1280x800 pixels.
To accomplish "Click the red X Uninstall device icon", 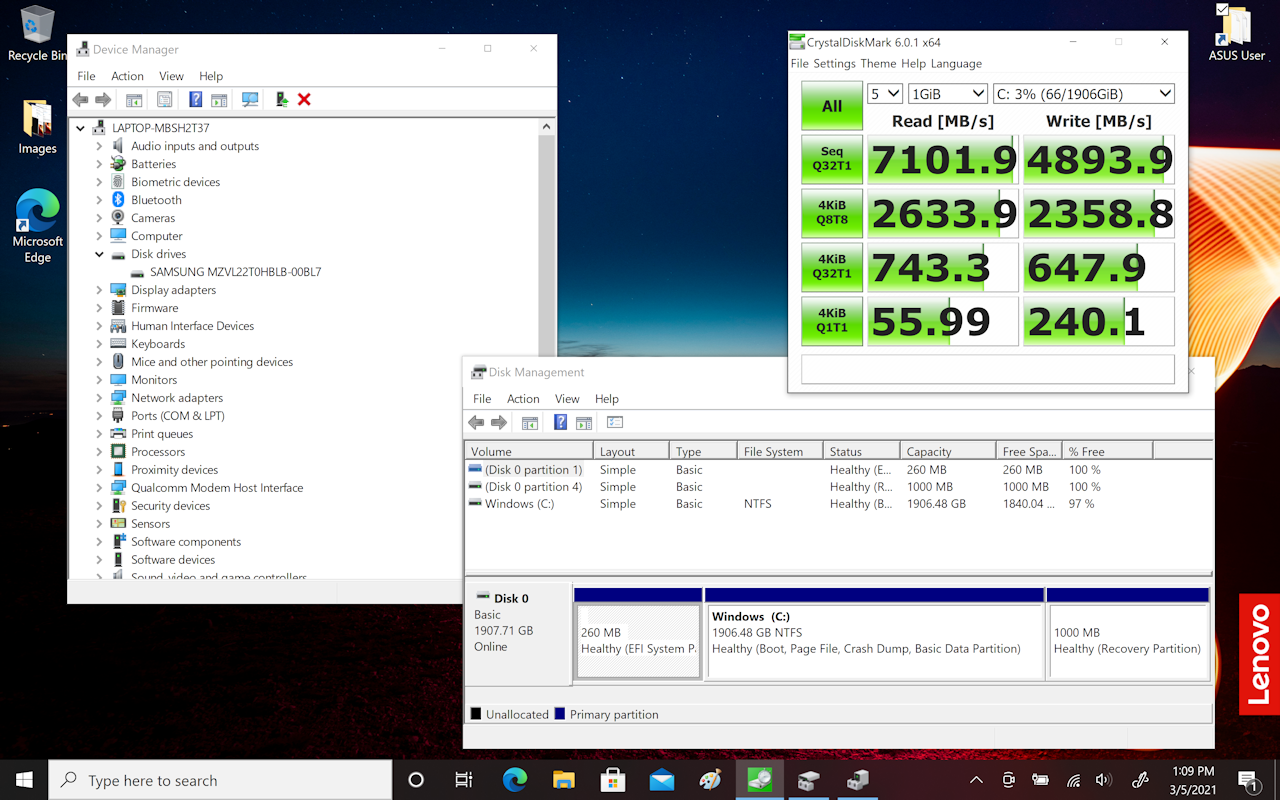I will pyautogui.click(x=304, y=100).
